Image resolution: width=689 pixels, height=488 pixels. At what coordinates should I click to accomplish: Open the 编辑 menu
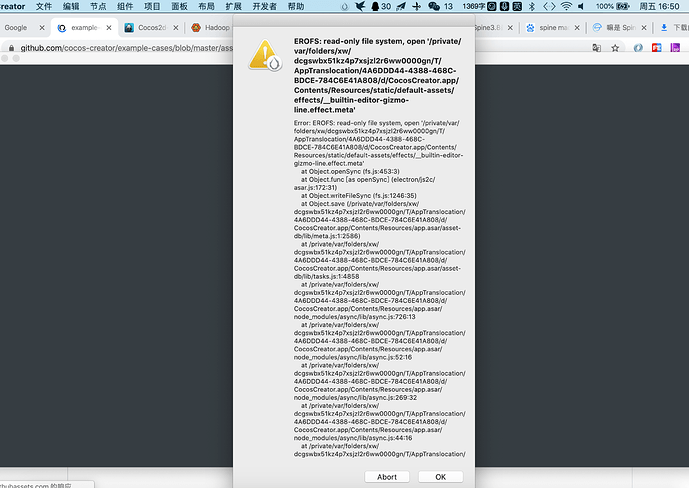coord(71,6)
